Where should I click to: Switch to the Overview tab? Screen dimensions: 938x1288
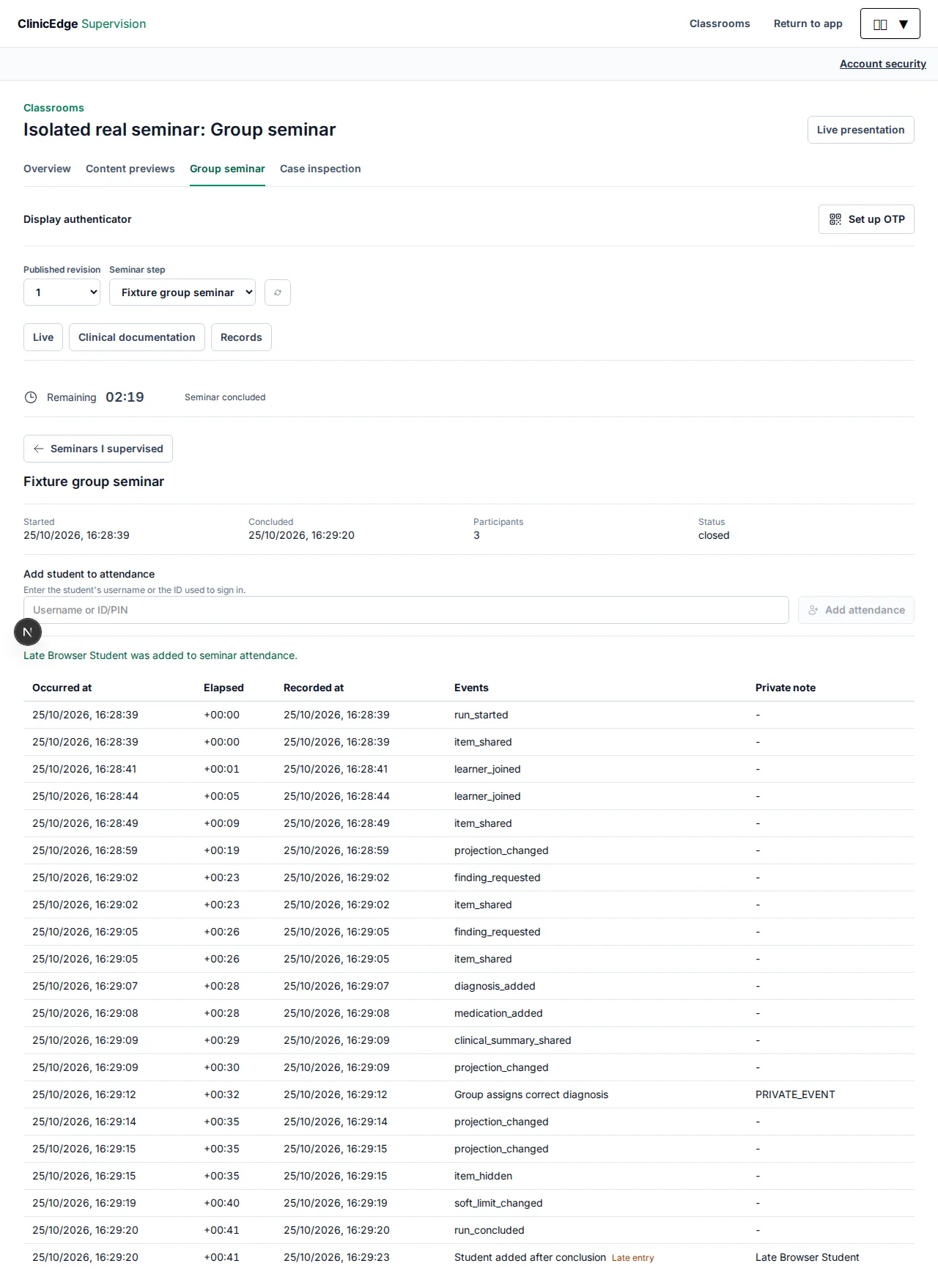[47, 169]
